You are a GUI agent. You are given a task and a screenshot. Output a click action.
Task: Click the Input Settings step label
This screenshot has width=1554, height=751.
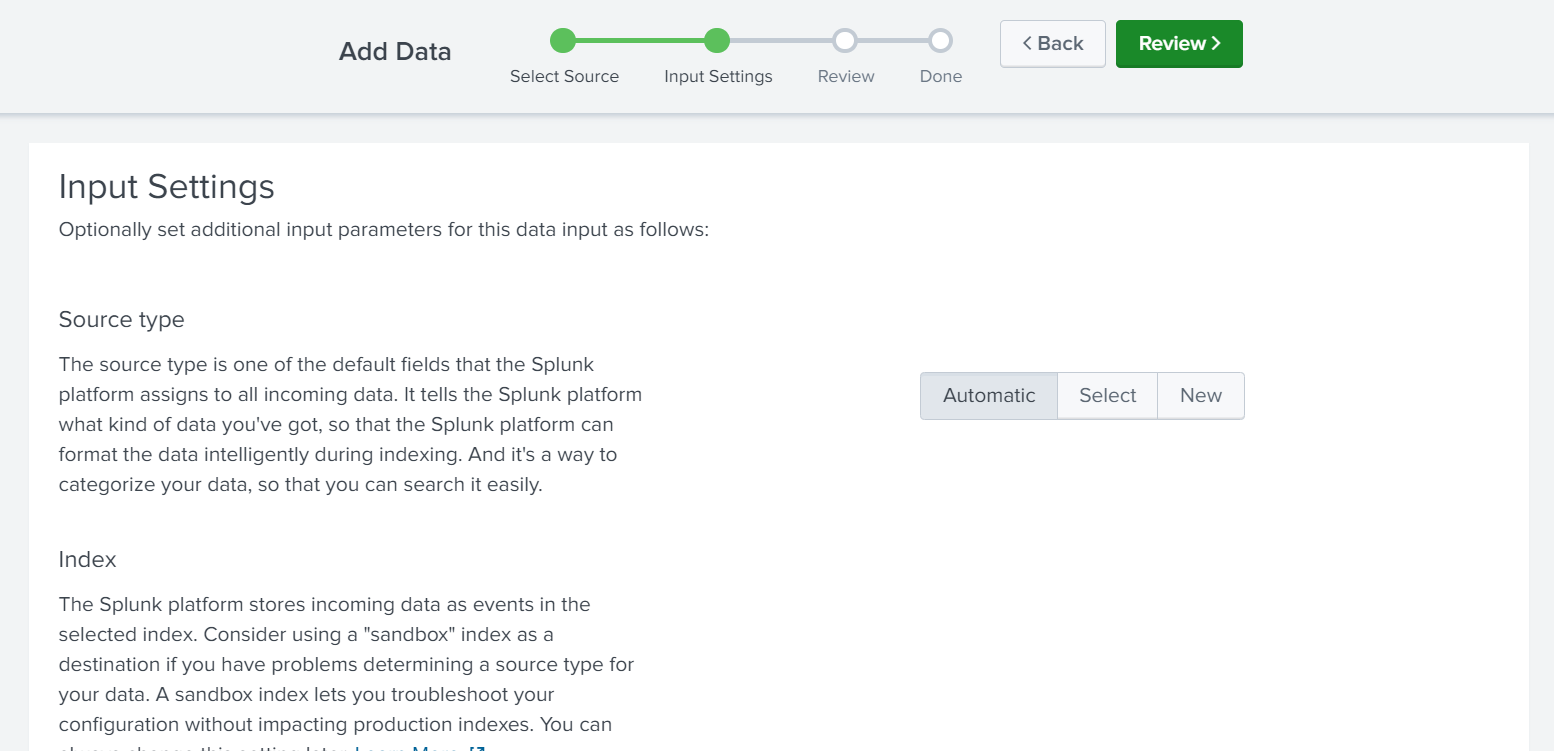click(718, 76)
